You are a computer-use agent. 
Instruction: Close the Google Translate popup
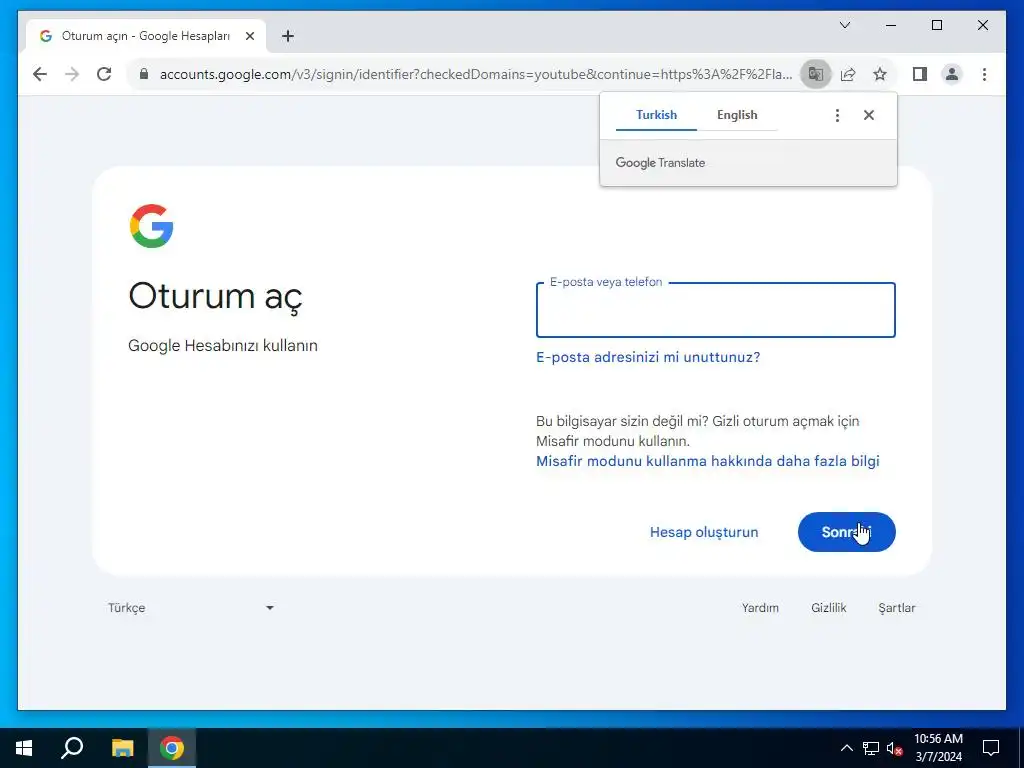(x=869, y=115)
